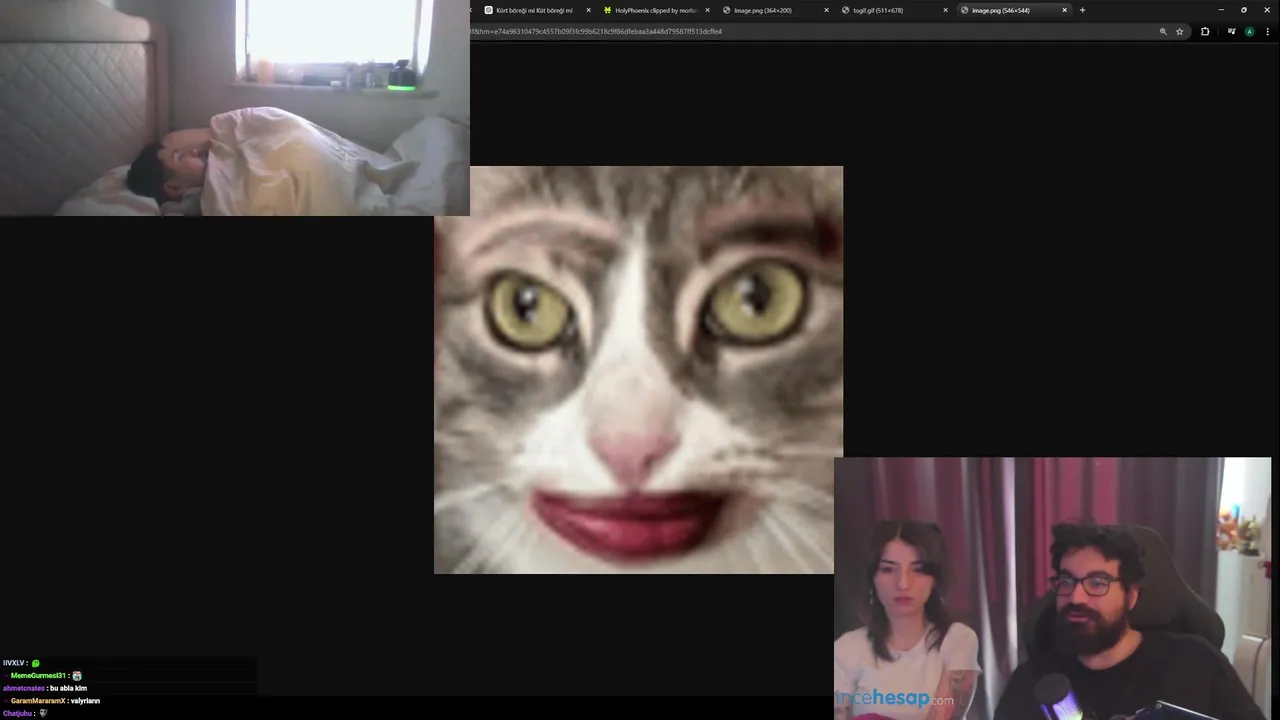Screen dimensions: 1280x720
Task: Click the emote in Chatjuhu's message
Action: pyautogui.click(x=43, y=713)
